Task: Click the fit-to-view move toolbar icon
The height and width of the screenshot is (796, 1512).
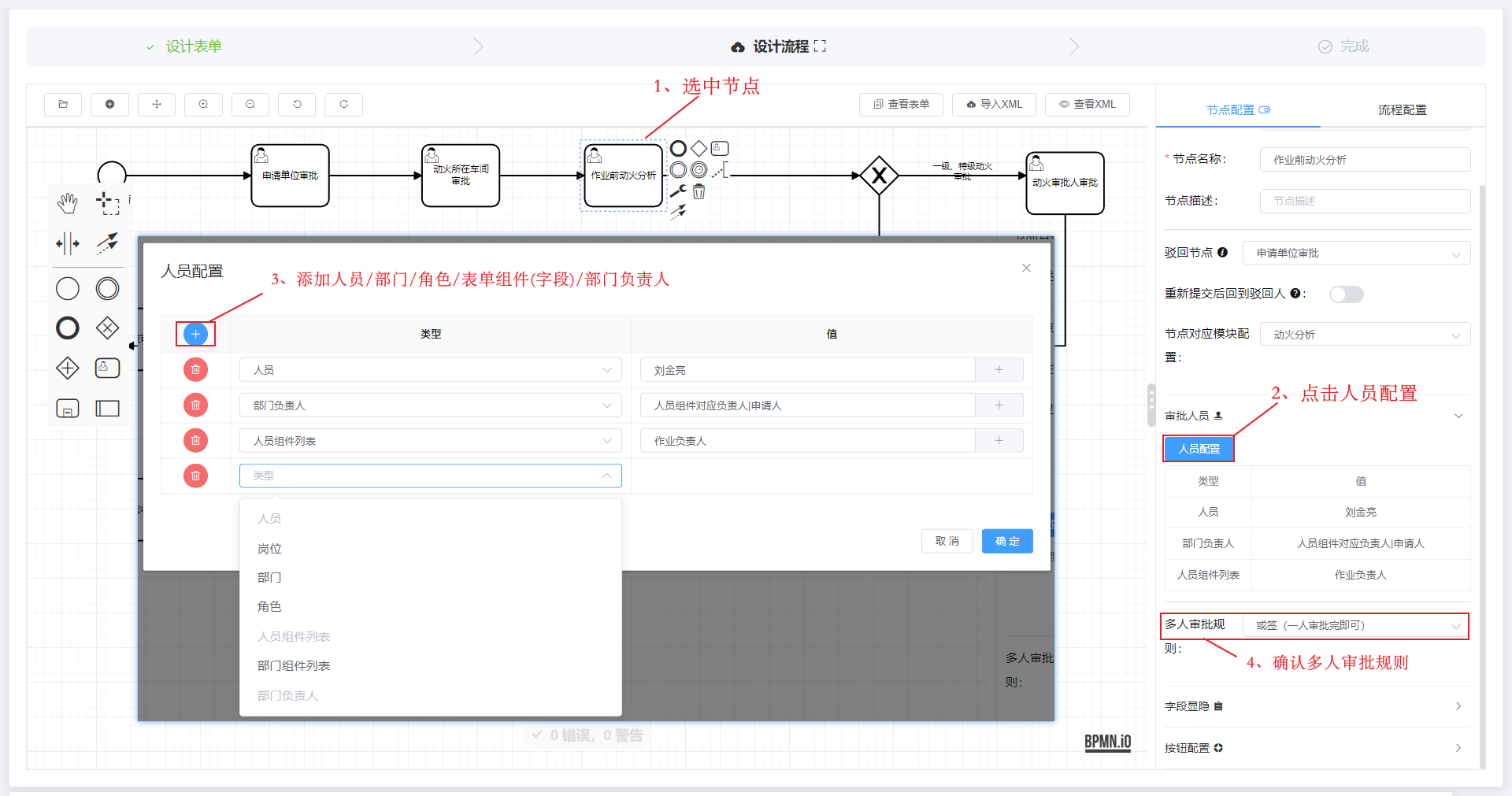Action: click(x=157, y=104)
